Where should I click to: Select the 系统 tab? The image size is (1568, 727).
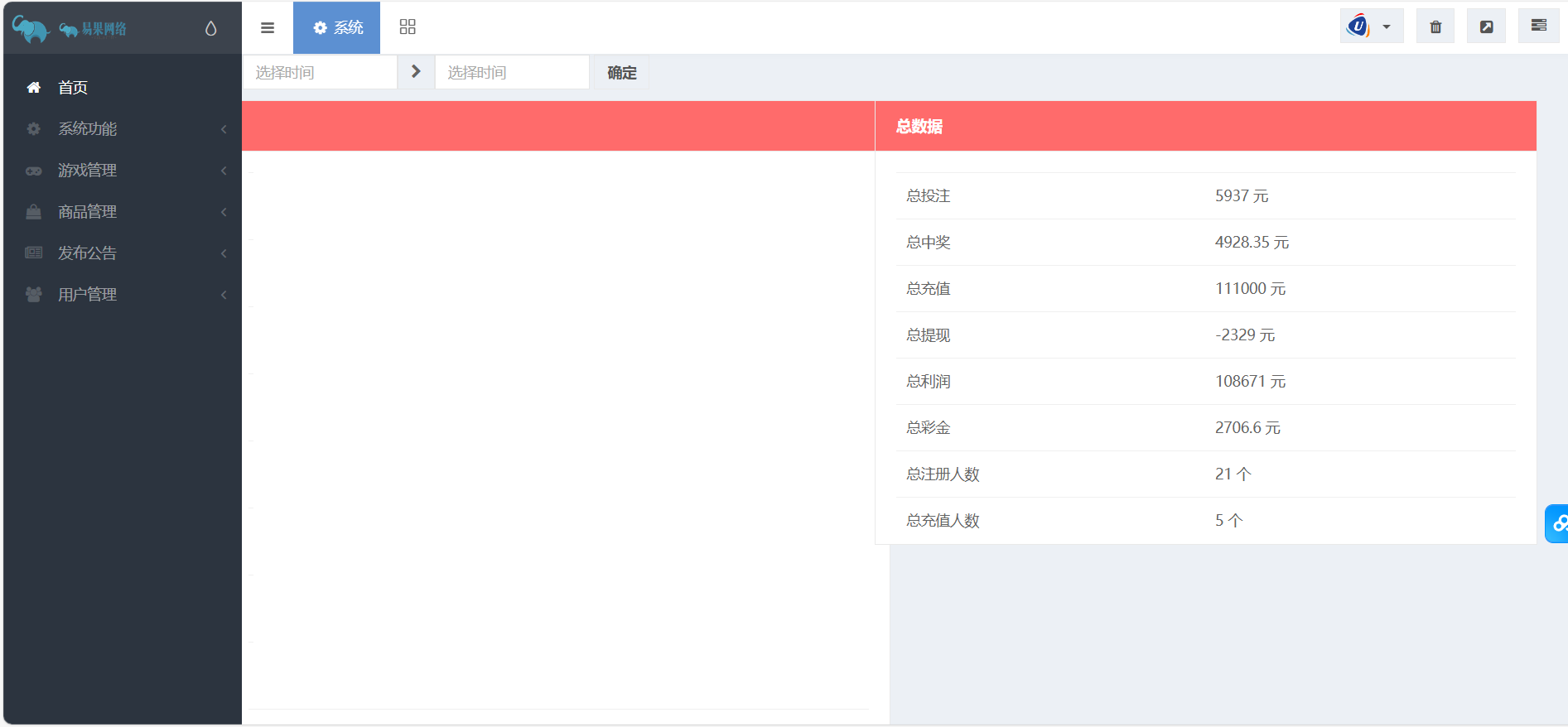[337, 27]
